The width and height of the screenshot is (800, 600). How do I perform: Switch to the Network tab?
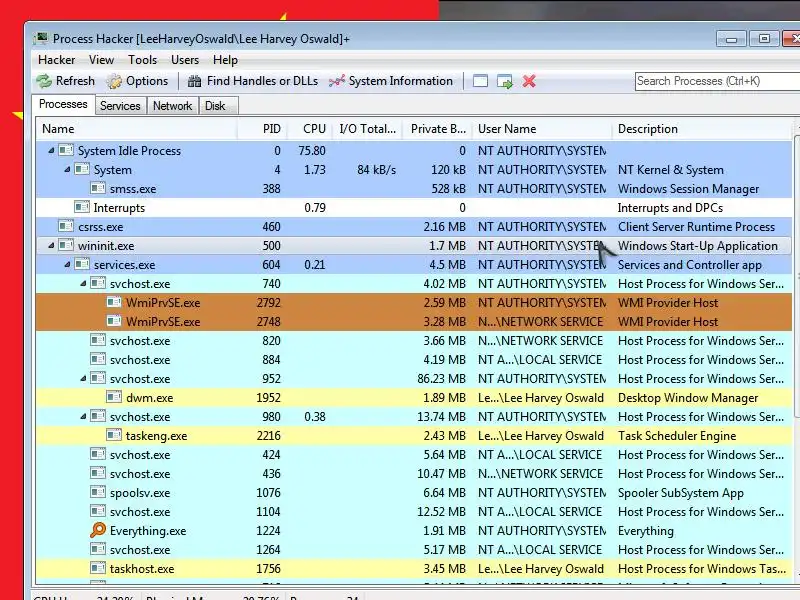point(172,106)
